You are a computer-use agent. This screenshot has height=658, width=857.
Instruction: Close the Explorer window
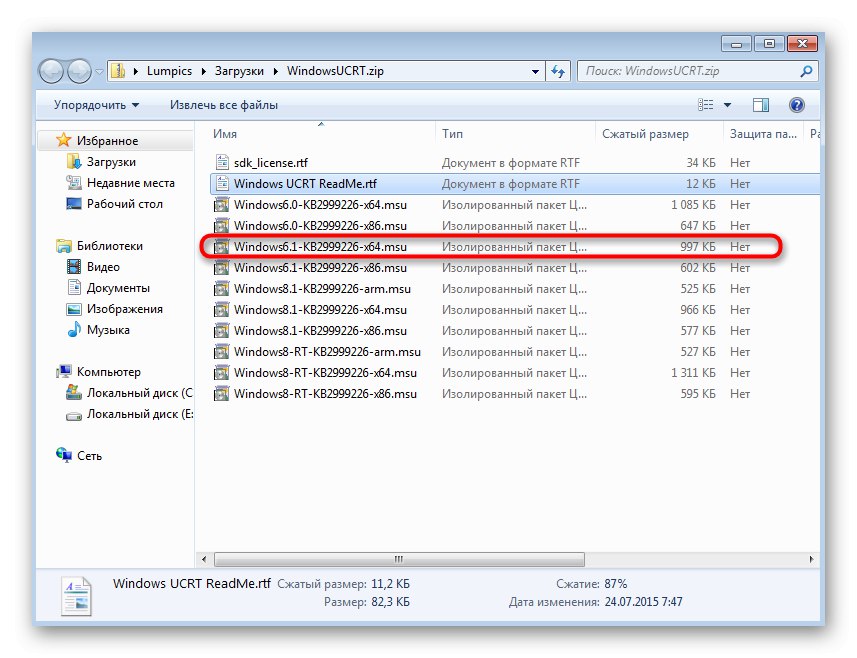[802, 44]
